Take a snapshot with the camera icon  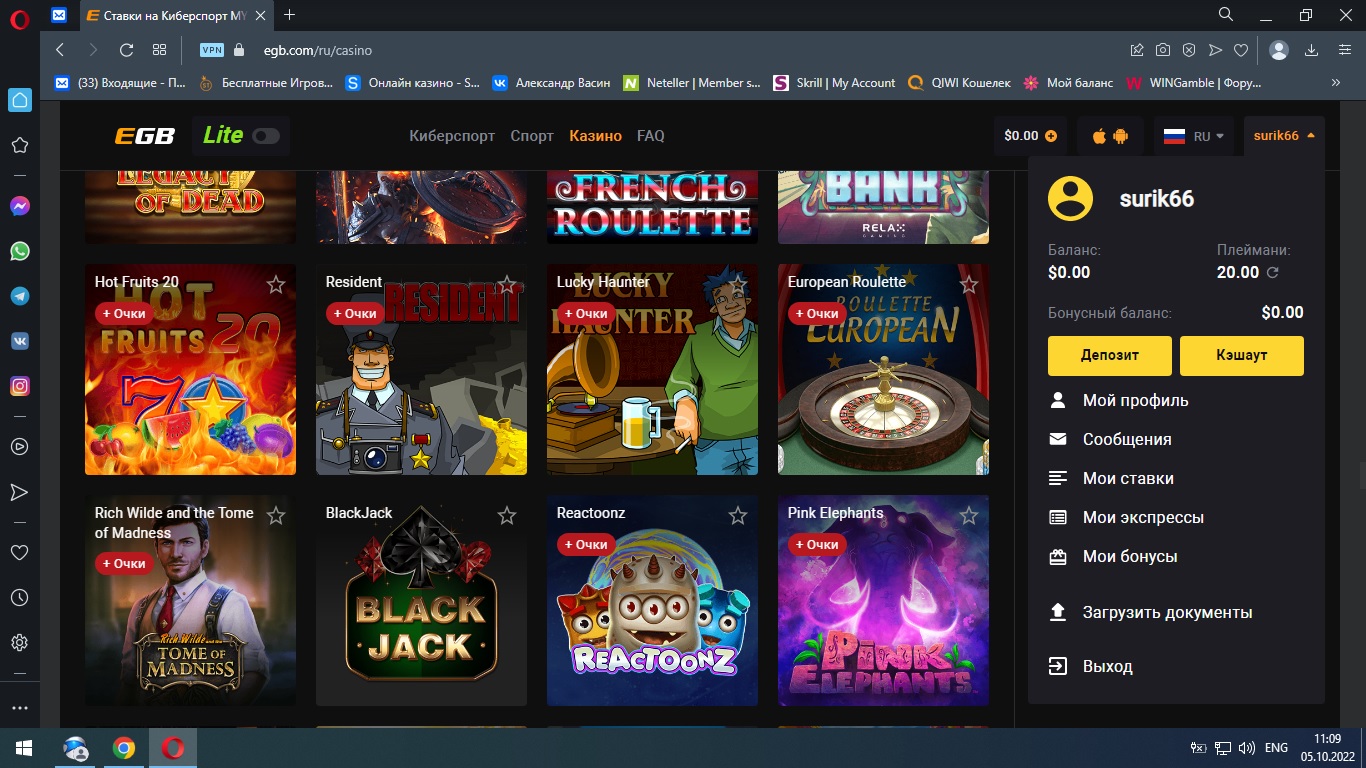tap(1163, 50)
